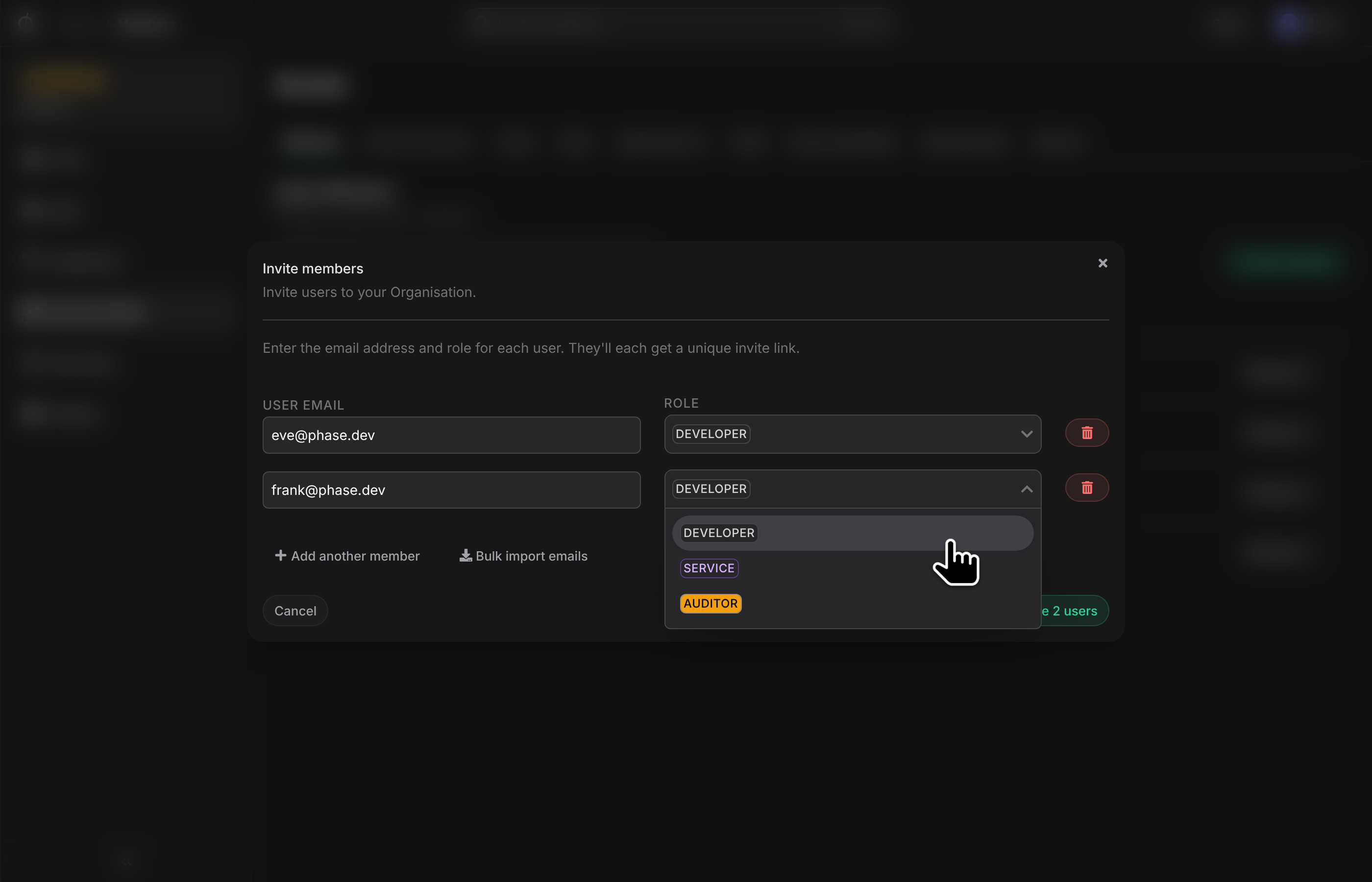Cancel the invite dialog

pos(295,611)
